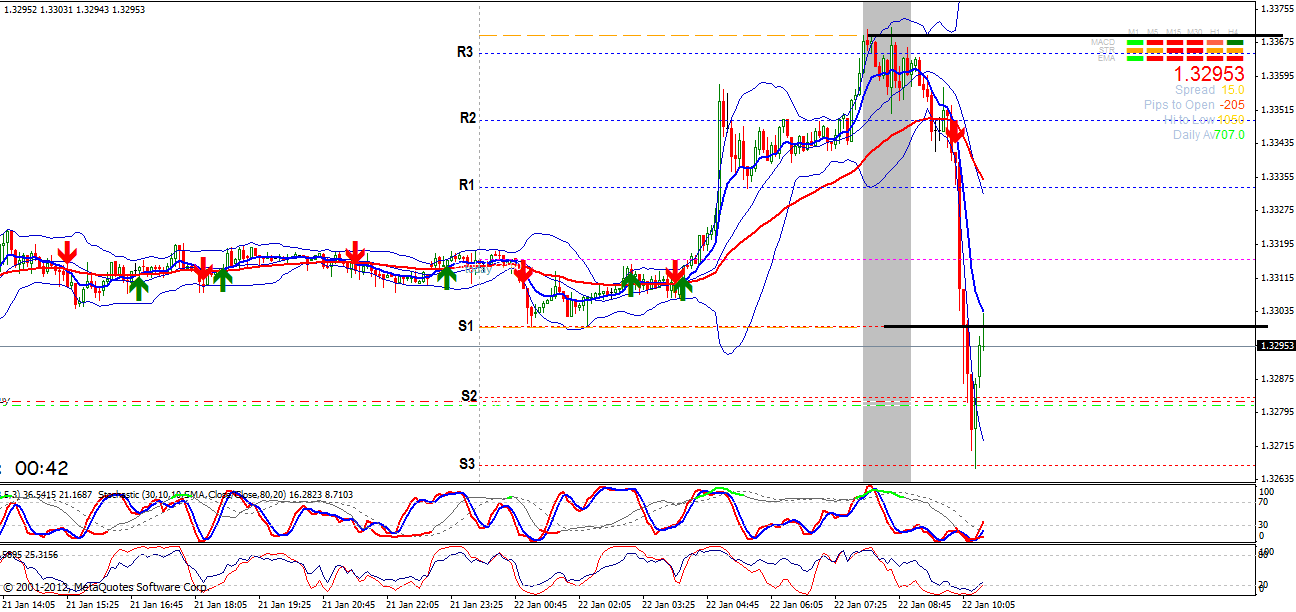This screenshot has height=612, width=1296.
Task: Click the MACD H4 dark green box
Action: pos(1235,43)
